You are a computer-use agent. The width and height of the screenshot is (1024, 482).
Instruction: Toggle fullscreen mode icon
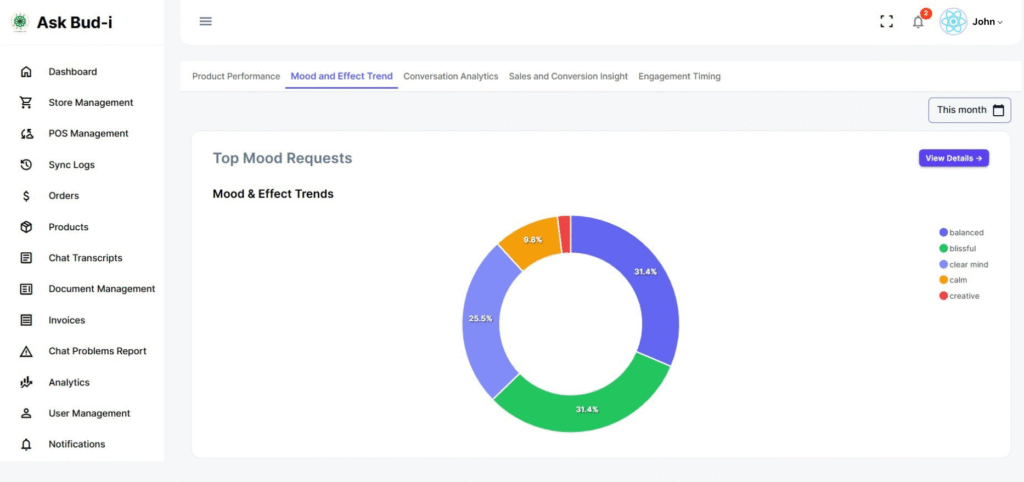point(886,21)
